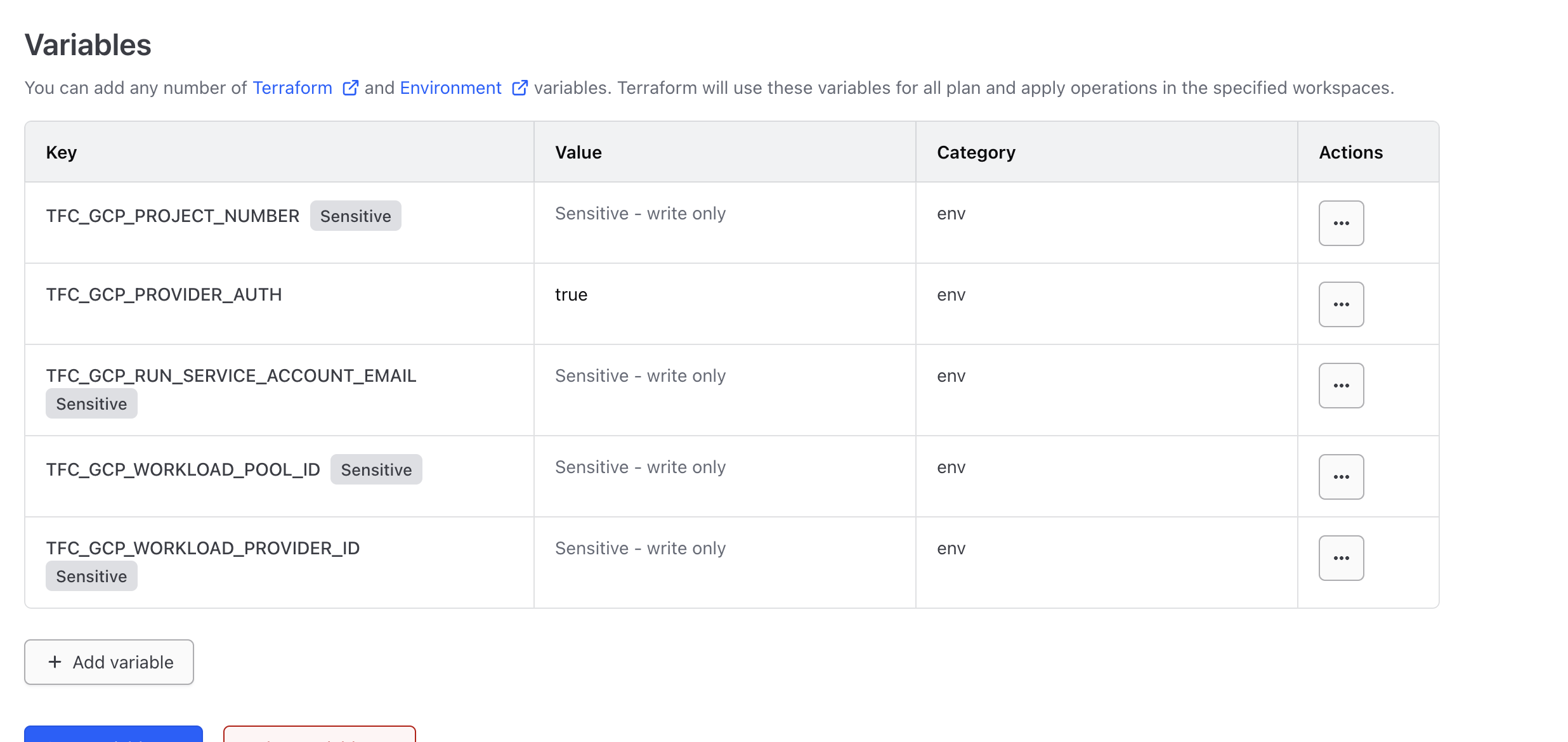The height and width of the screenshot is (742, 1568).
Task: Click the plus icon in Add variable
Action: [55, 662]
